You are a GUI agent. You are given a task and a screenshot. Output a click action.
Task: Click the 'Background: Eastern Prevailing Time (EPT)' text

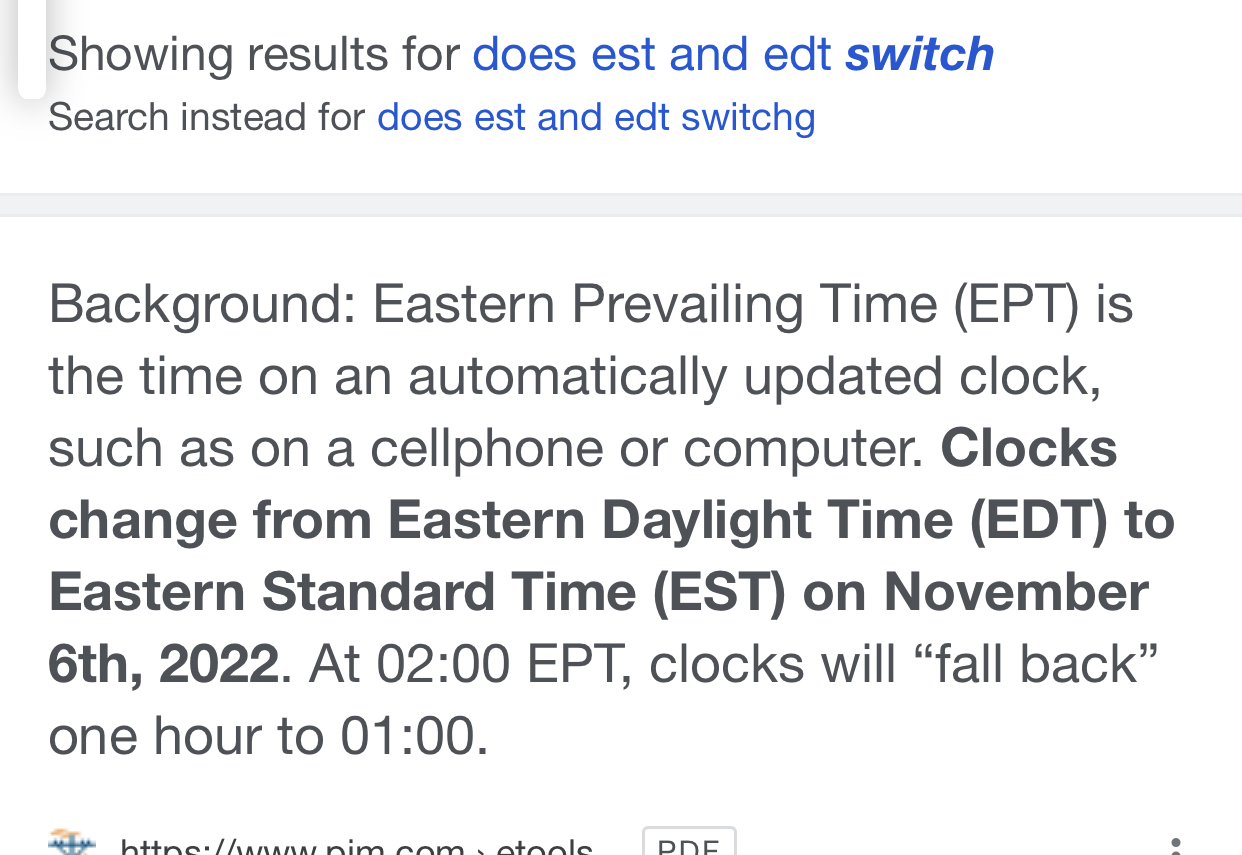point(565,304)
